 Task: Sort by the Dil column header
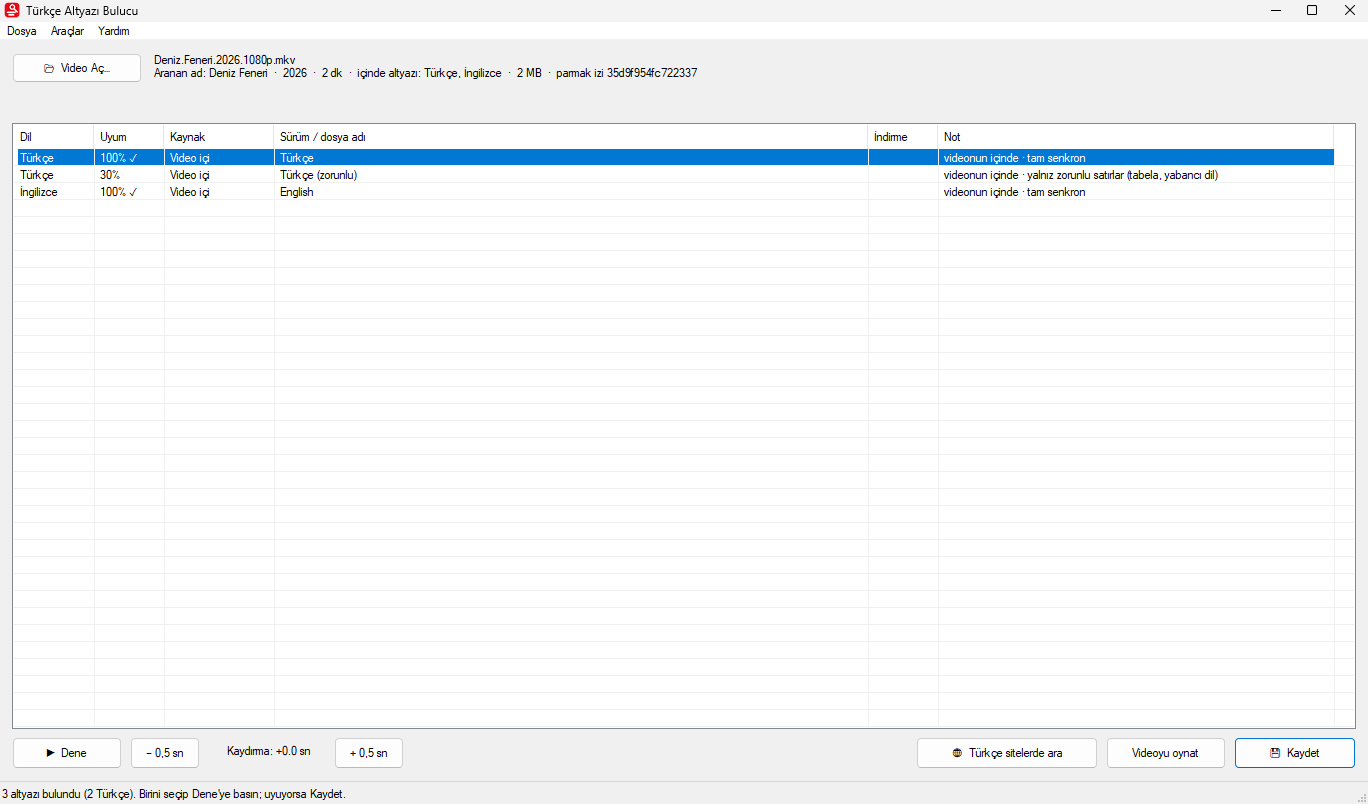tap(54, 137)
